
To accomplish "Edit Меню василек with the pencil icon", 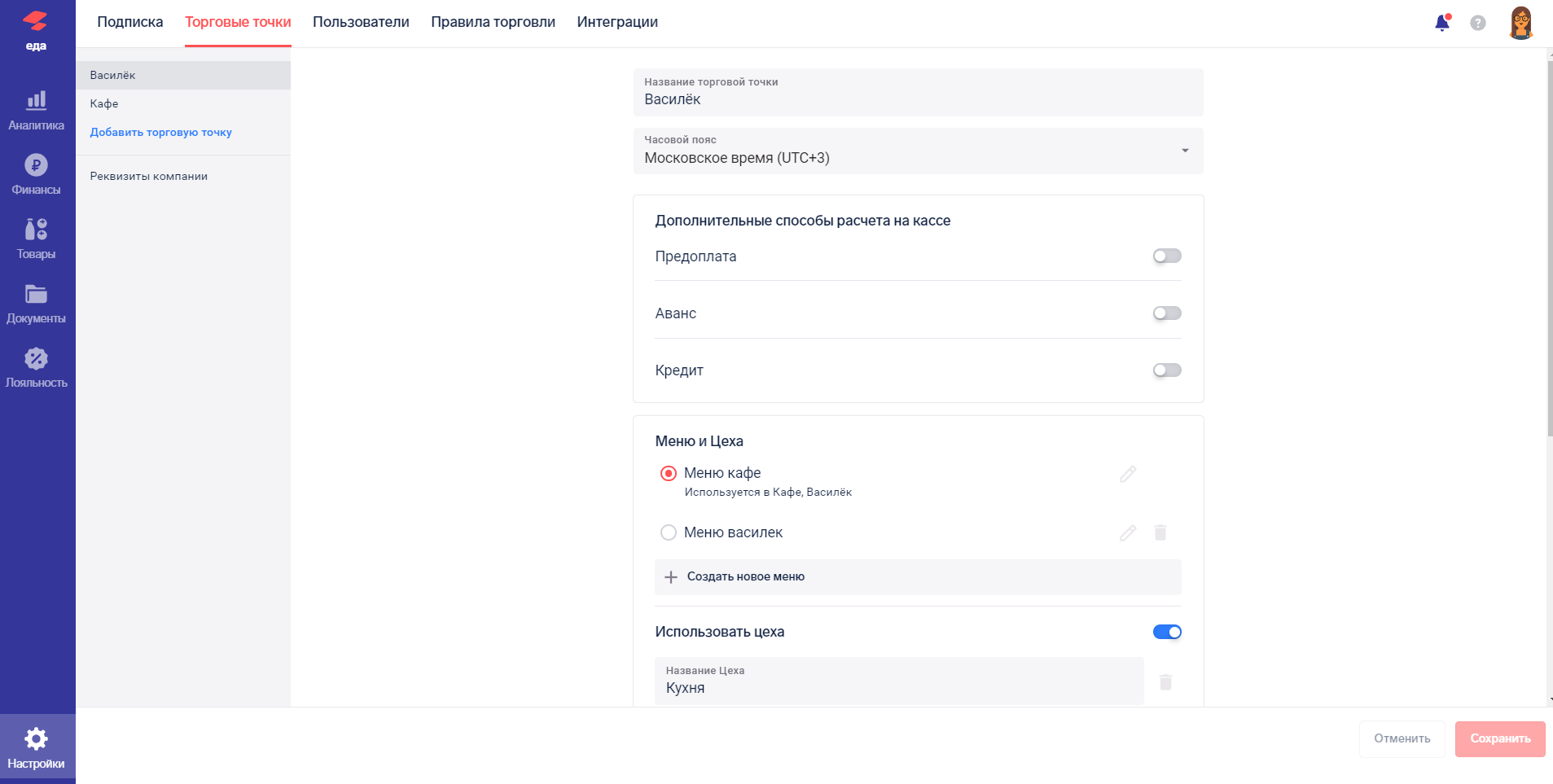I will [1128, 533].
